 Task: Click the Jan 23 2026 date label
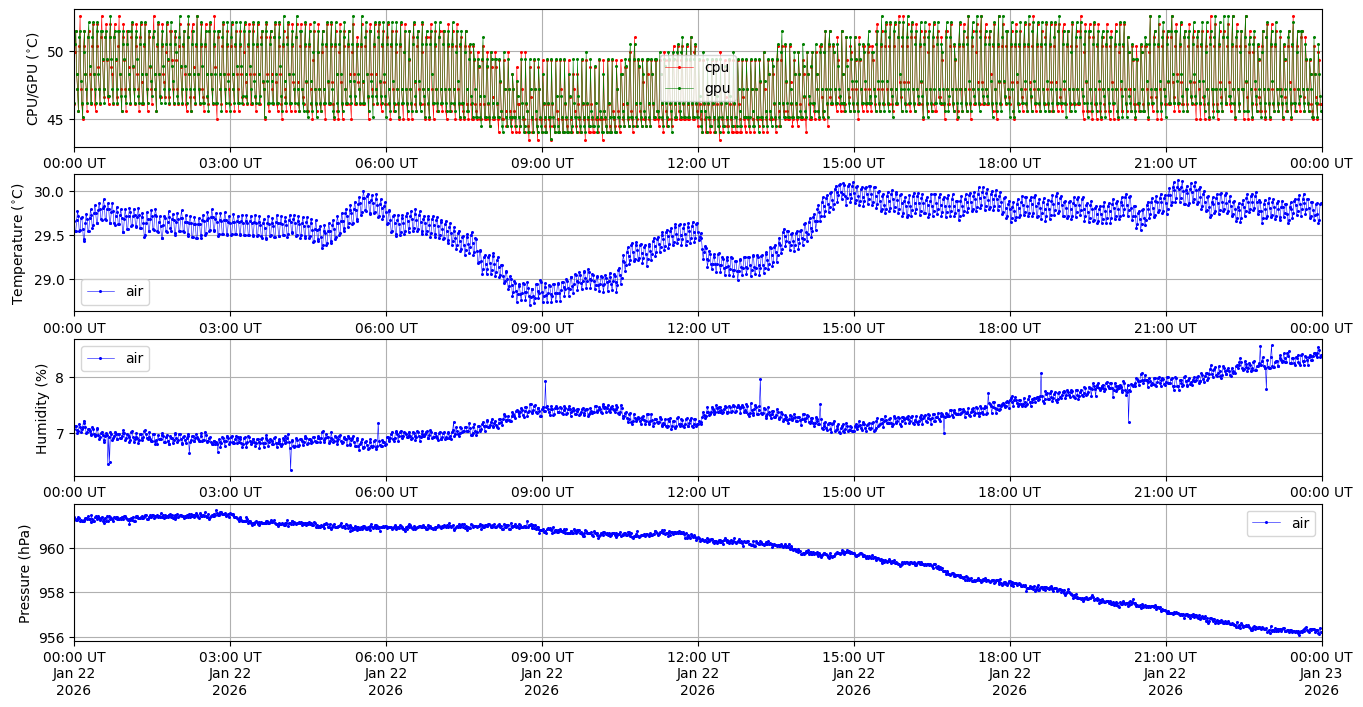(1321, 673)
